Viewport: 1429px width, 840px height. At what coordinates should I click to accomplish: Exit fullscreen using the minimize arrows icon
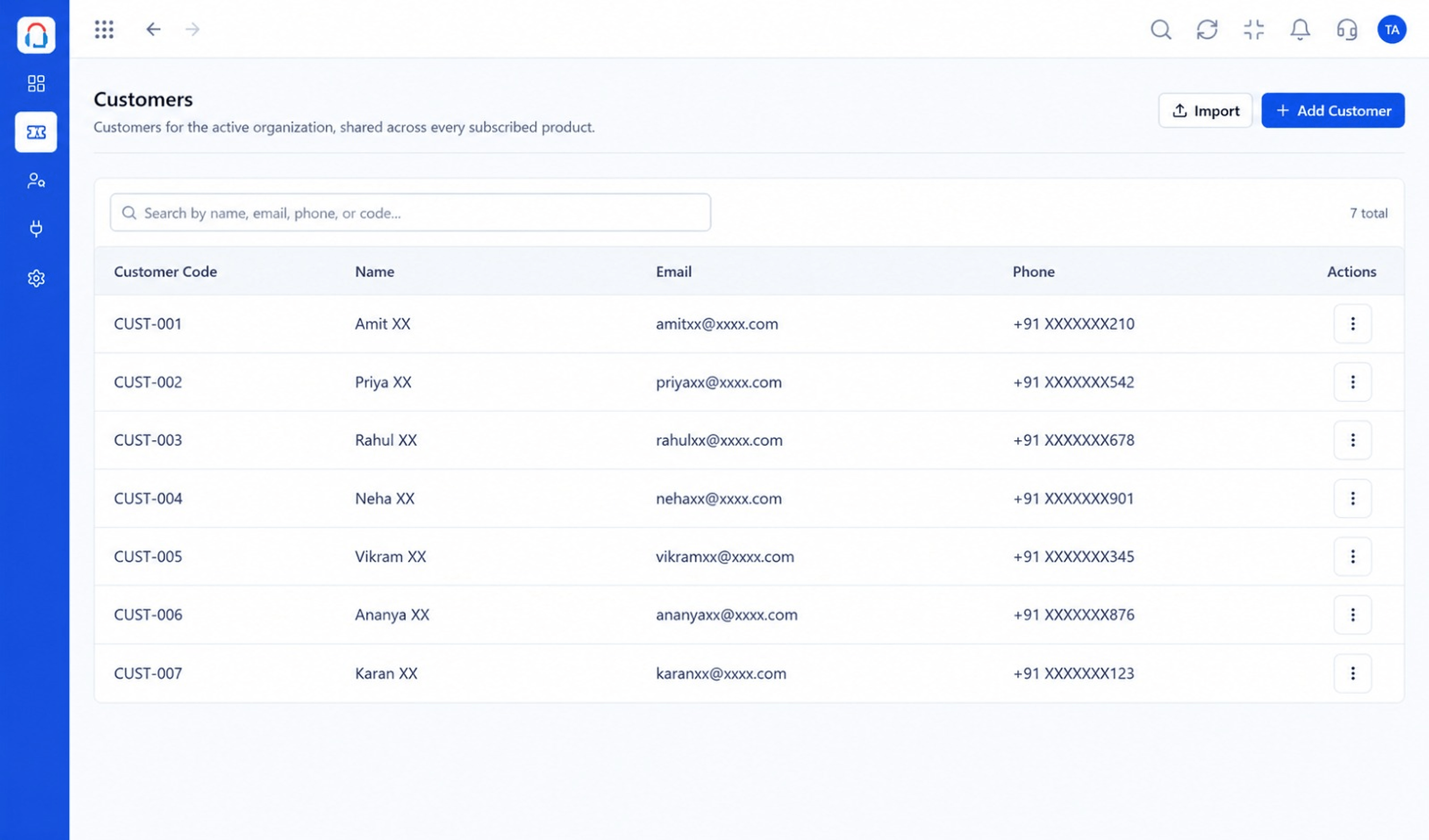[x=1254, y=29]
